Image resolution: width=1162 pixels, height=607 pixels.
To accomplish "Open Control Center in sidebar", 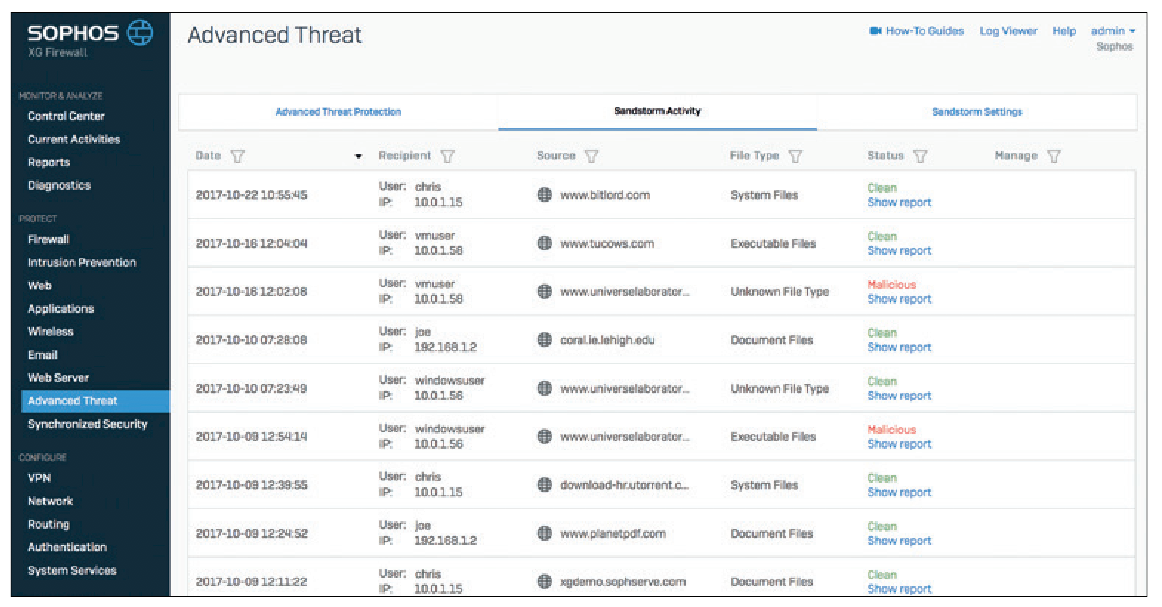I will coord(66,116).
